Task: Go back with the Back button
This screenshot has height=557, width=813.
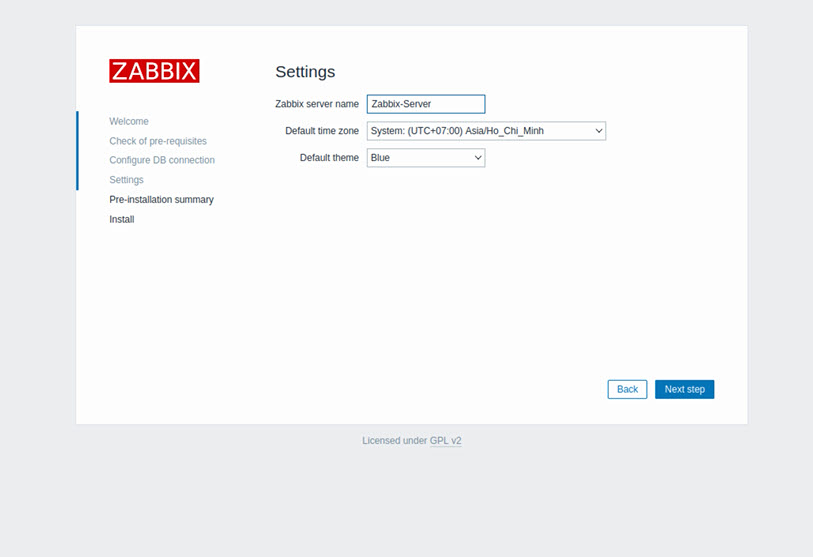Action: click(627, 389)
